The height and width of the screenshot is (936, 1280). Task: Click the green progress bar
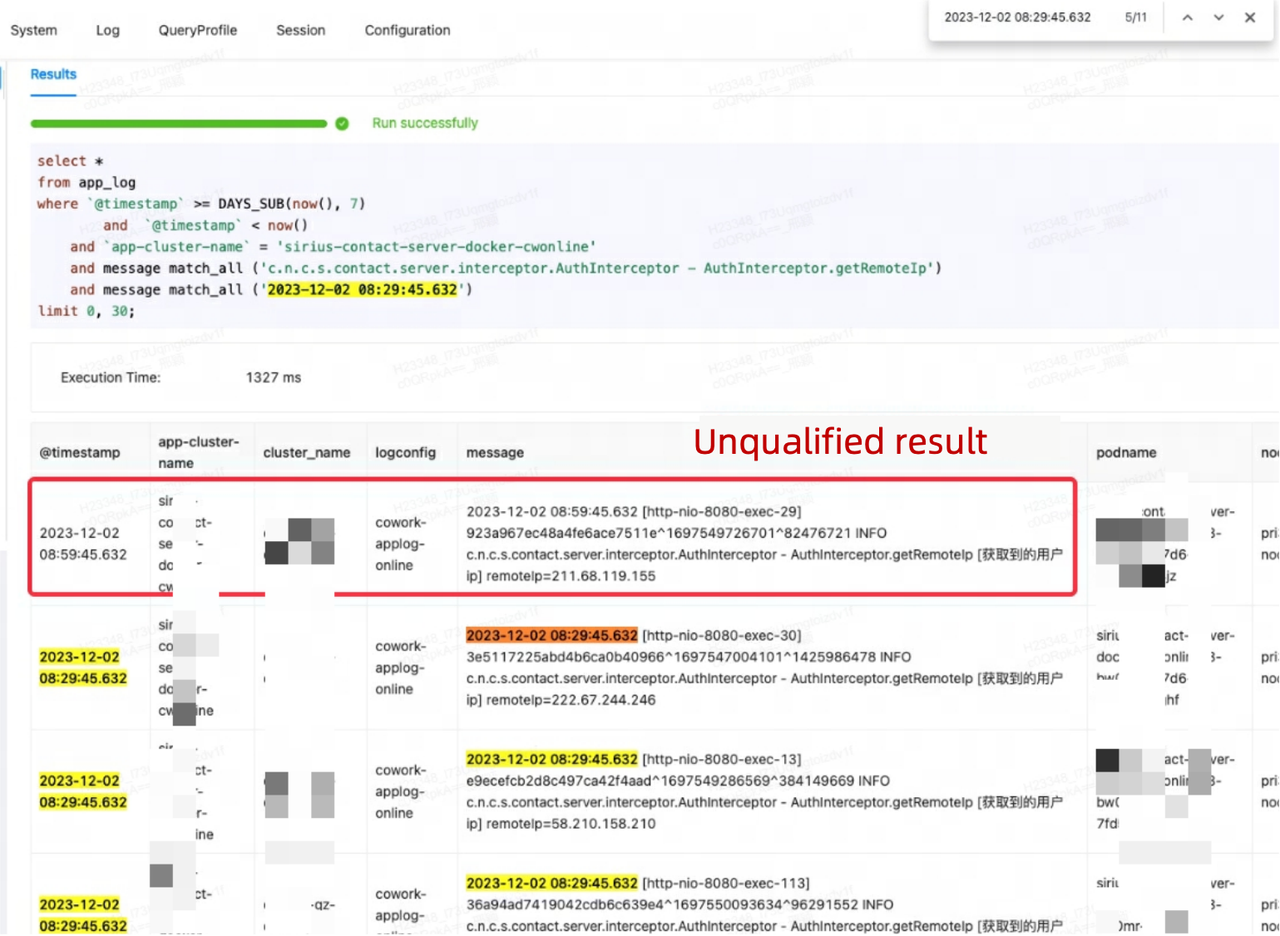180,122
